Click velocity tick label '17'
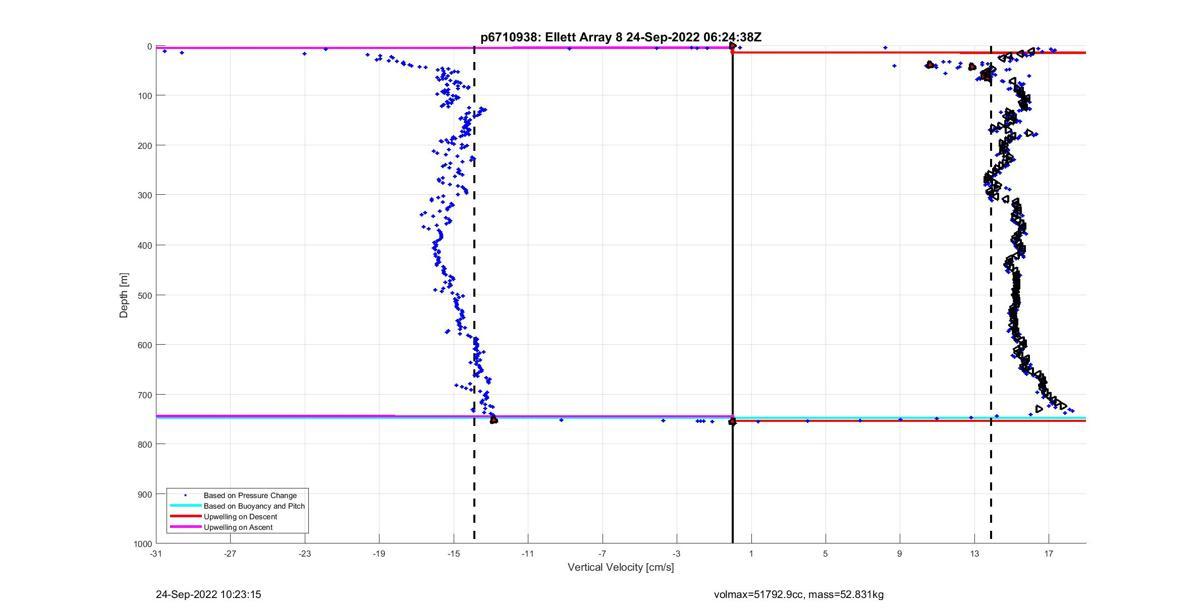Image resolution: width=1200 pixels, height=611 pixels. tap(1048, 553)
